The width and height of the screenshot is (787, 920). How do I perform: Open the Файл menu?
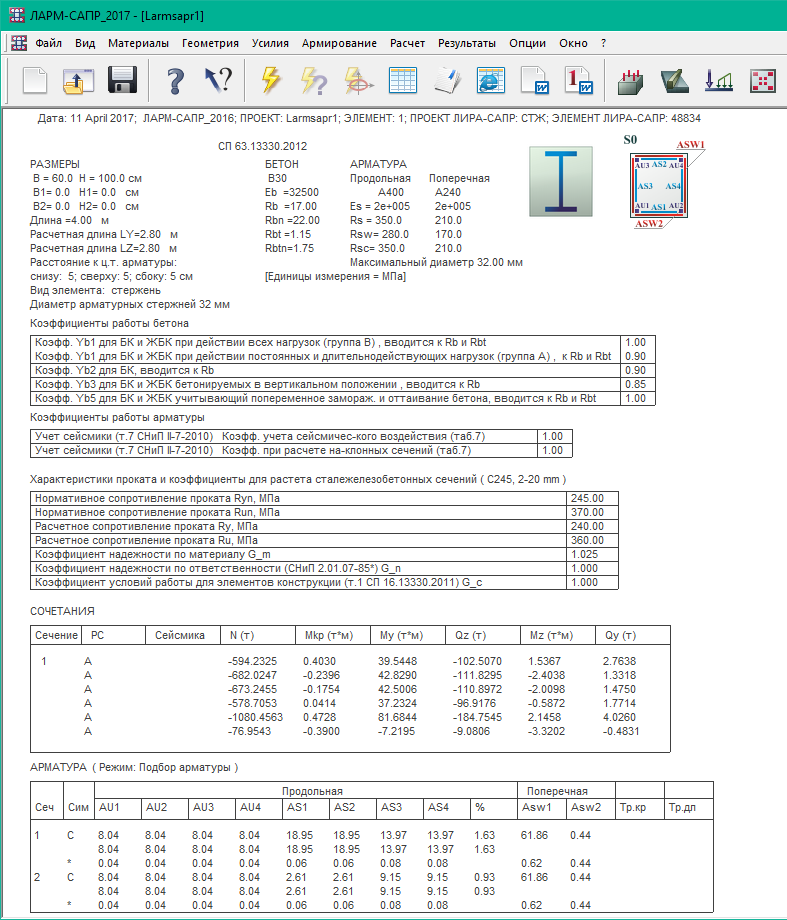[x=48, y=43]
